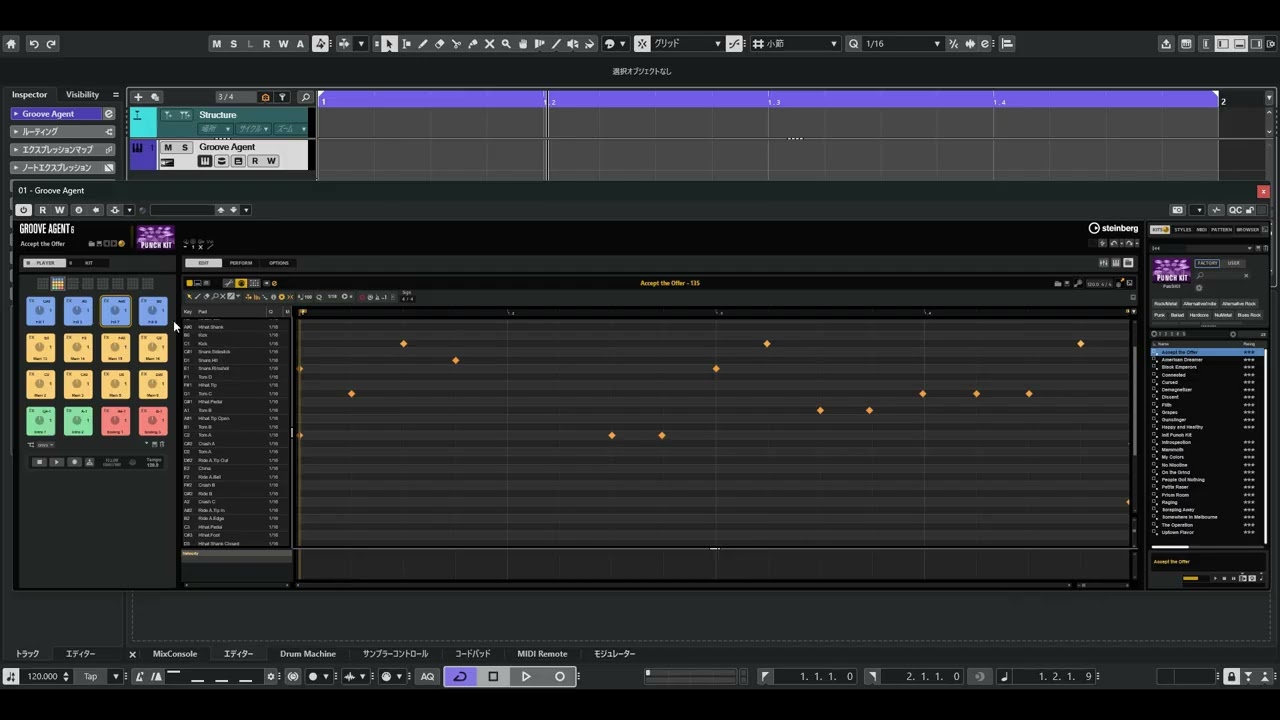Toggle the Cycle loop button
Viewport: 1280px width, 720px height.
(460, 677)
